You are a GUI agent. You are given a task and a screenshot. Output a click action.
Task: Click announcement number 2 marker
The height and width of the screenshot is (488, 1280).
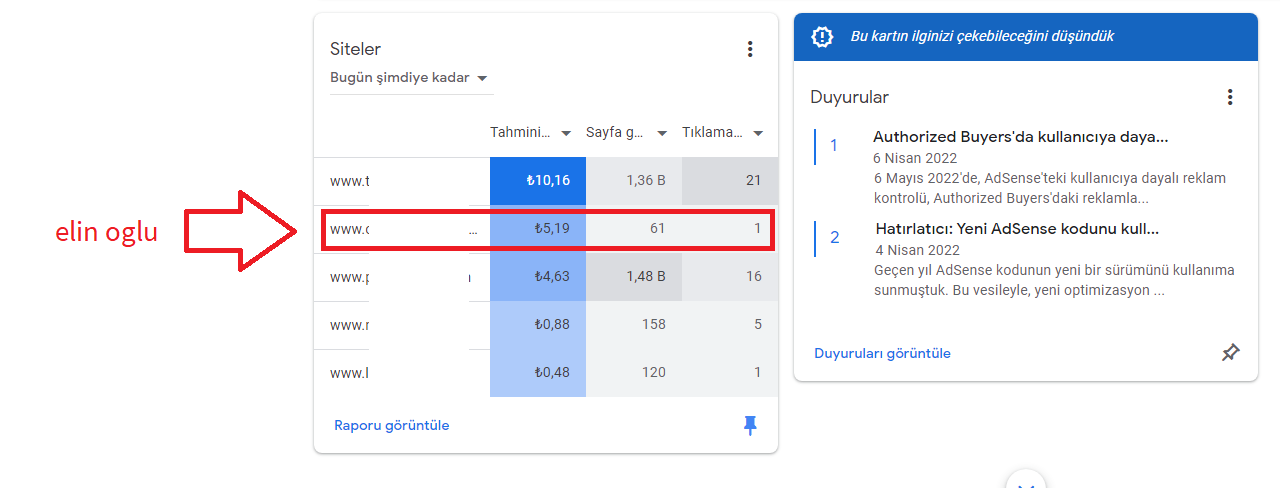pyautogui.click(x=834, y=238)
